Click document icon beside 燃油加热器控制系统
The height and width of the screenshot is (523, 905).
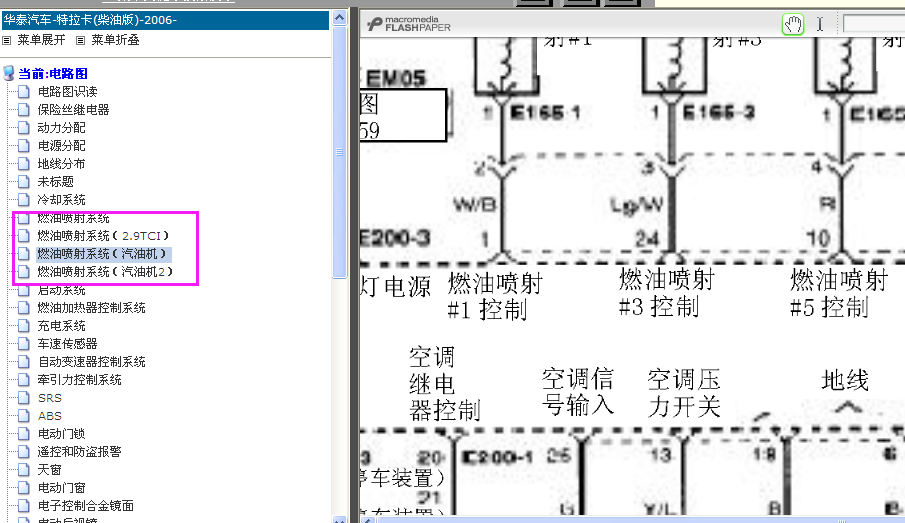(24, 308)
